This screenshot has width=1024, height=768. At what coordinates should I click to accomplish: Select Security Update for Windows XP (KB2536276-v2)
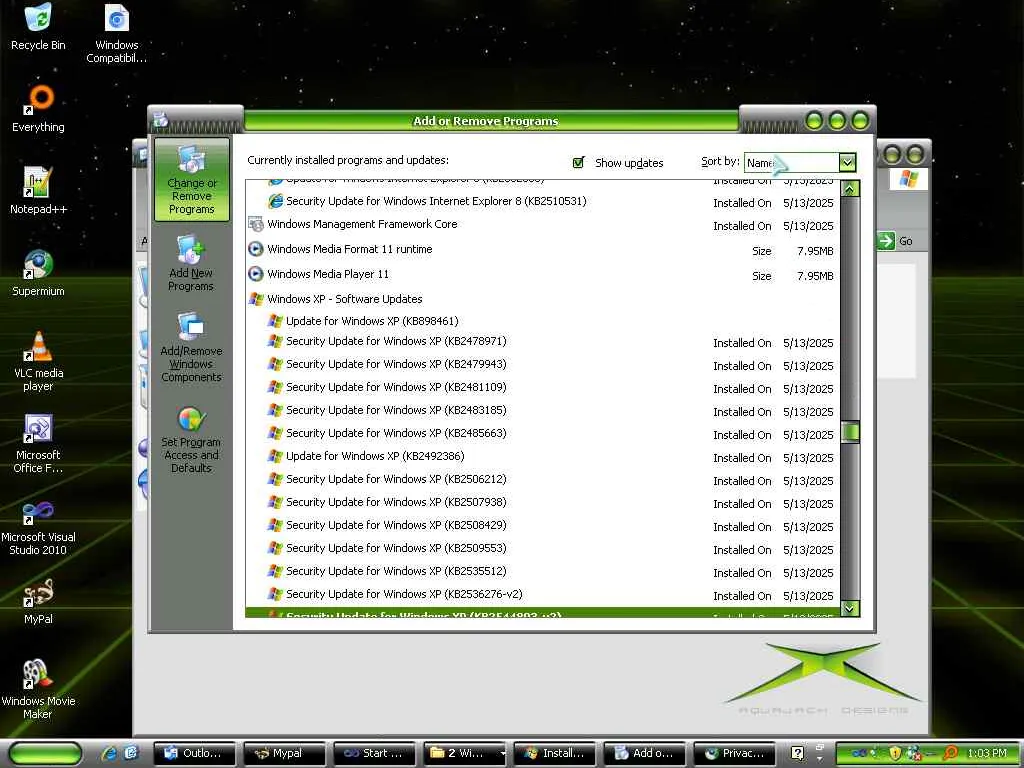coord(404,594)
